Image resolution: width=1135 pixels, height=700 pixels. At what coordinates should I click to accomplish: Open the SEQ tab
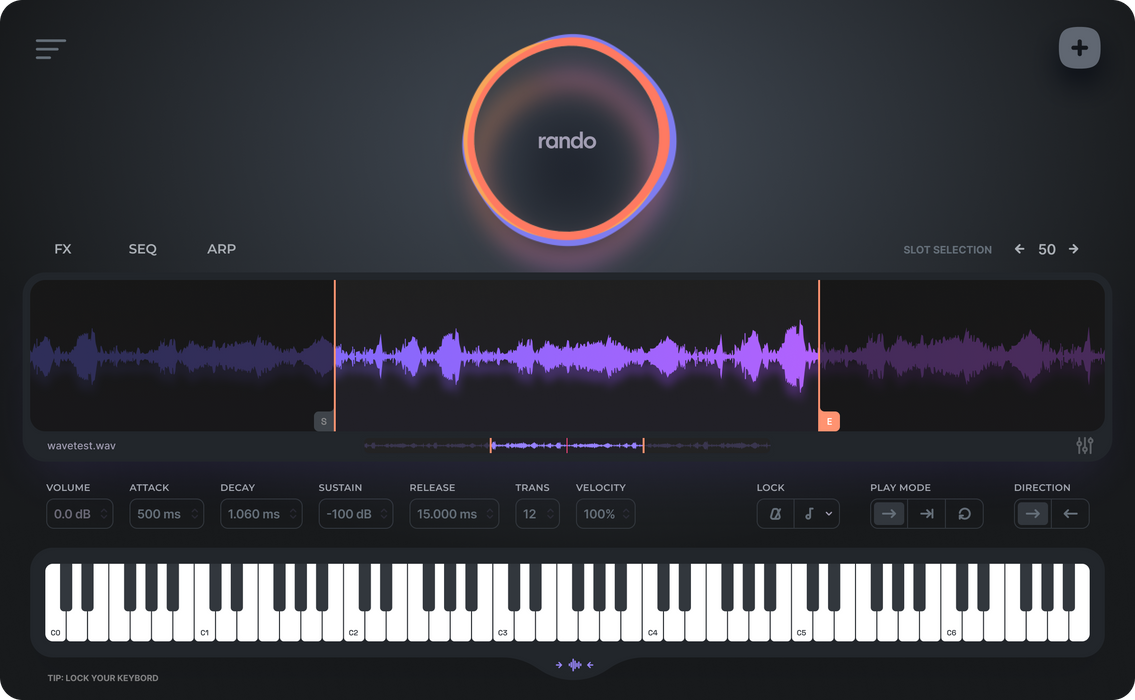pos(143,249)
